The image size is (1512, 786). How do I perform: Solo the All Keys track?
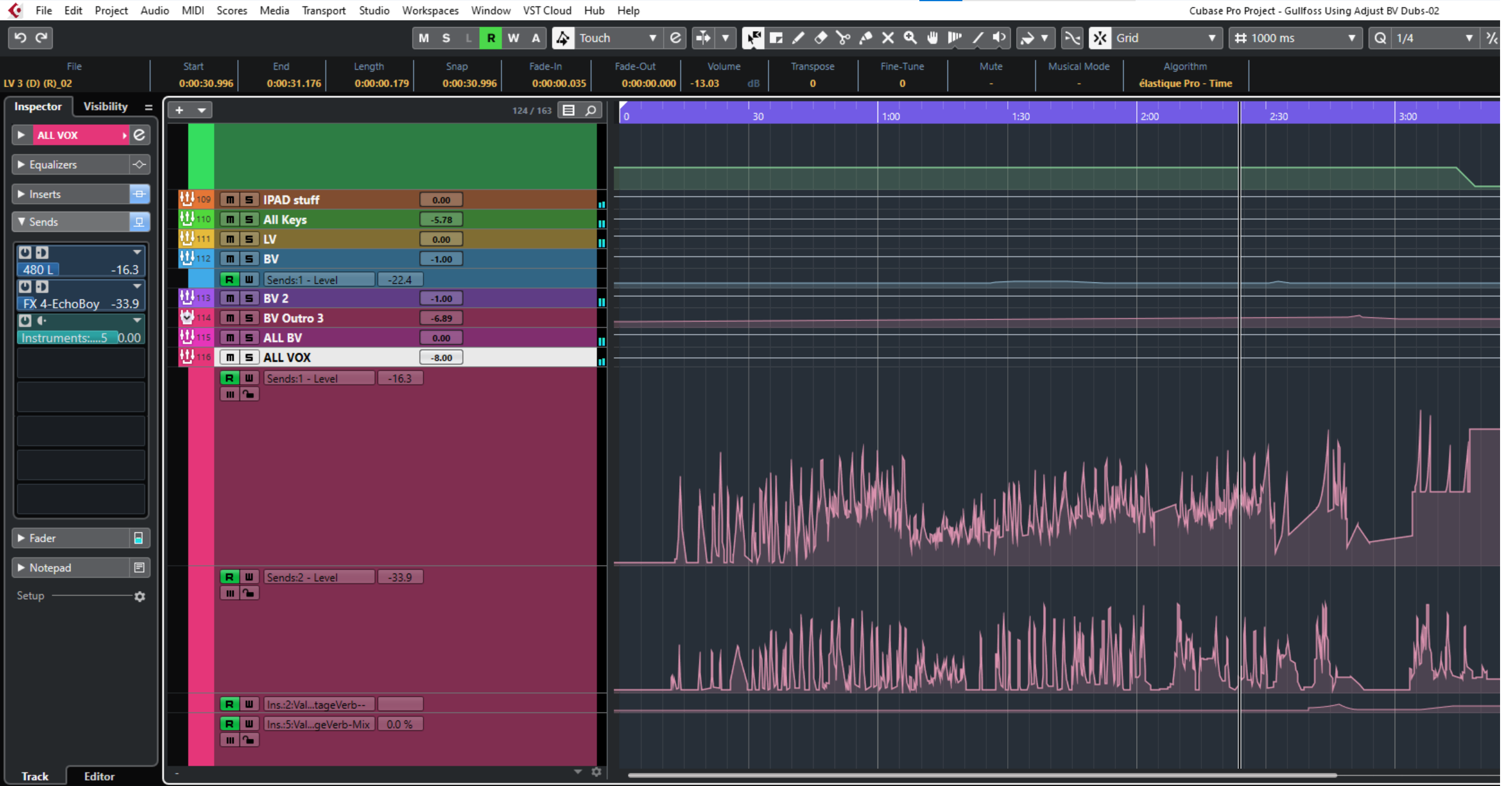(x=249, y=220)
